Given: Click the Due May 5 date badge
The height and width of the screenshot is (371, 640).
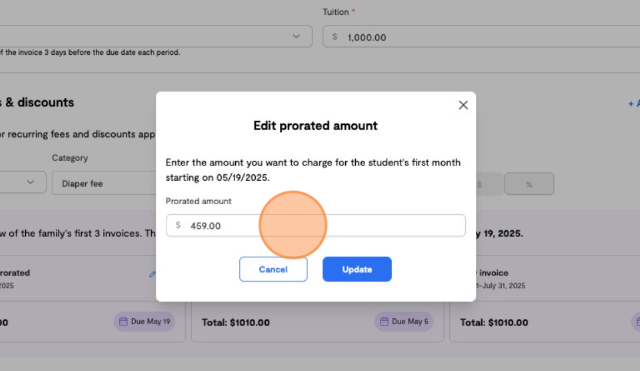Looking at the screenshot, I should pos(404,322).
